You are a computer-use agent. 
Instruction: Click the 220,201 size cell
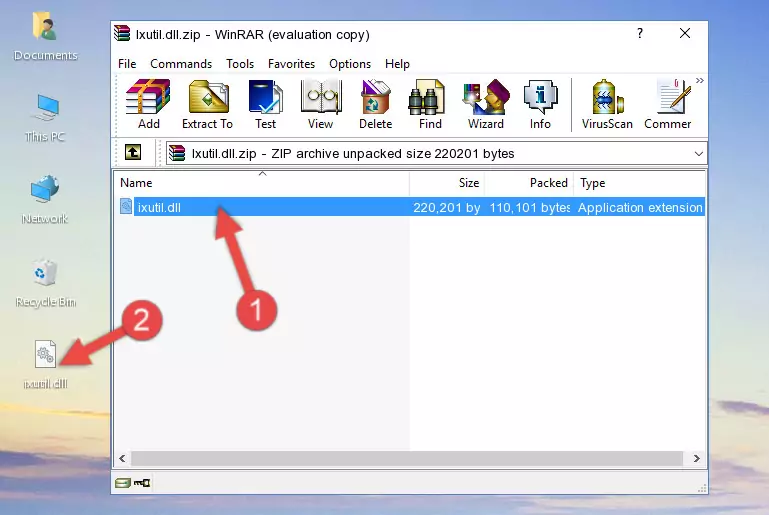click(x=446, y=207)
